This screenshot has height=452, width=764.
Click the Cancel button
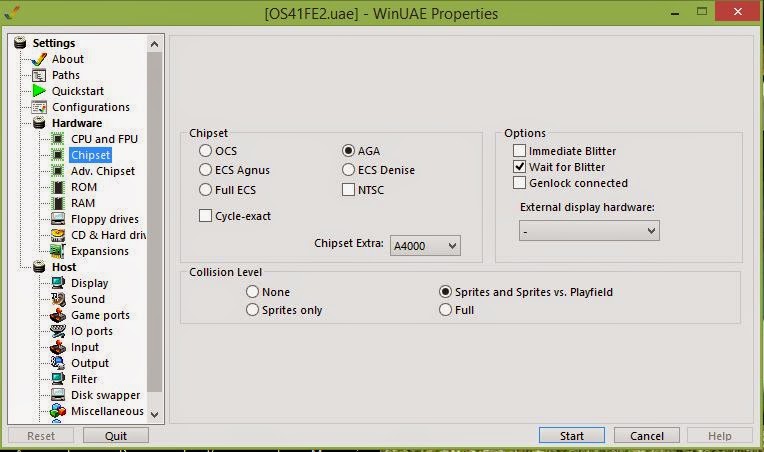click(x=647, y=435)
